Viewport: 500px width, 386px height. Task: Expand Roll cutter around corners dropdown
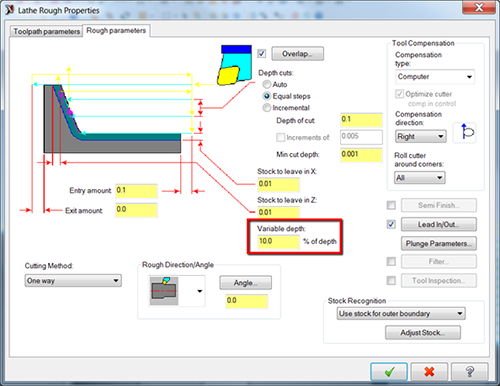point(420,178)
